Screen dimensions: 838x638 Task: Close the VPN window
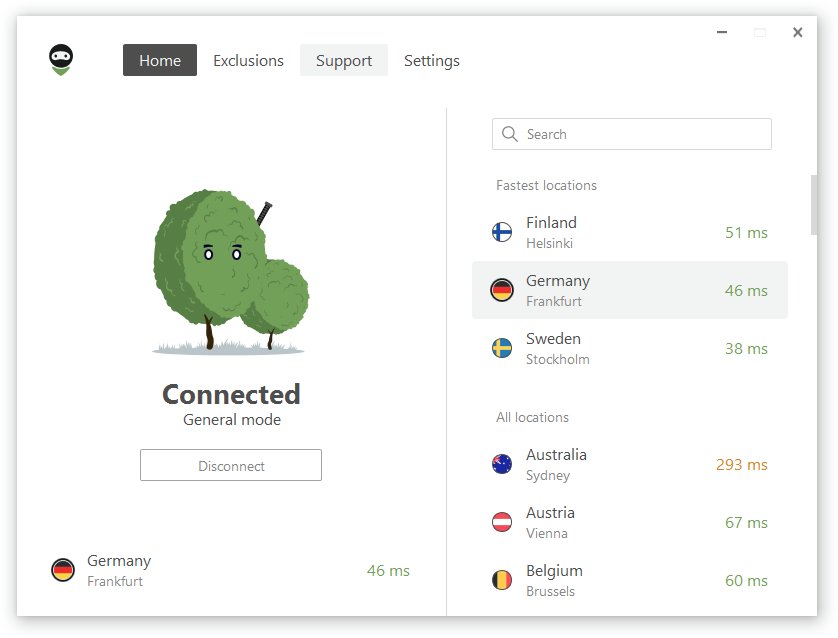(797, 33)
